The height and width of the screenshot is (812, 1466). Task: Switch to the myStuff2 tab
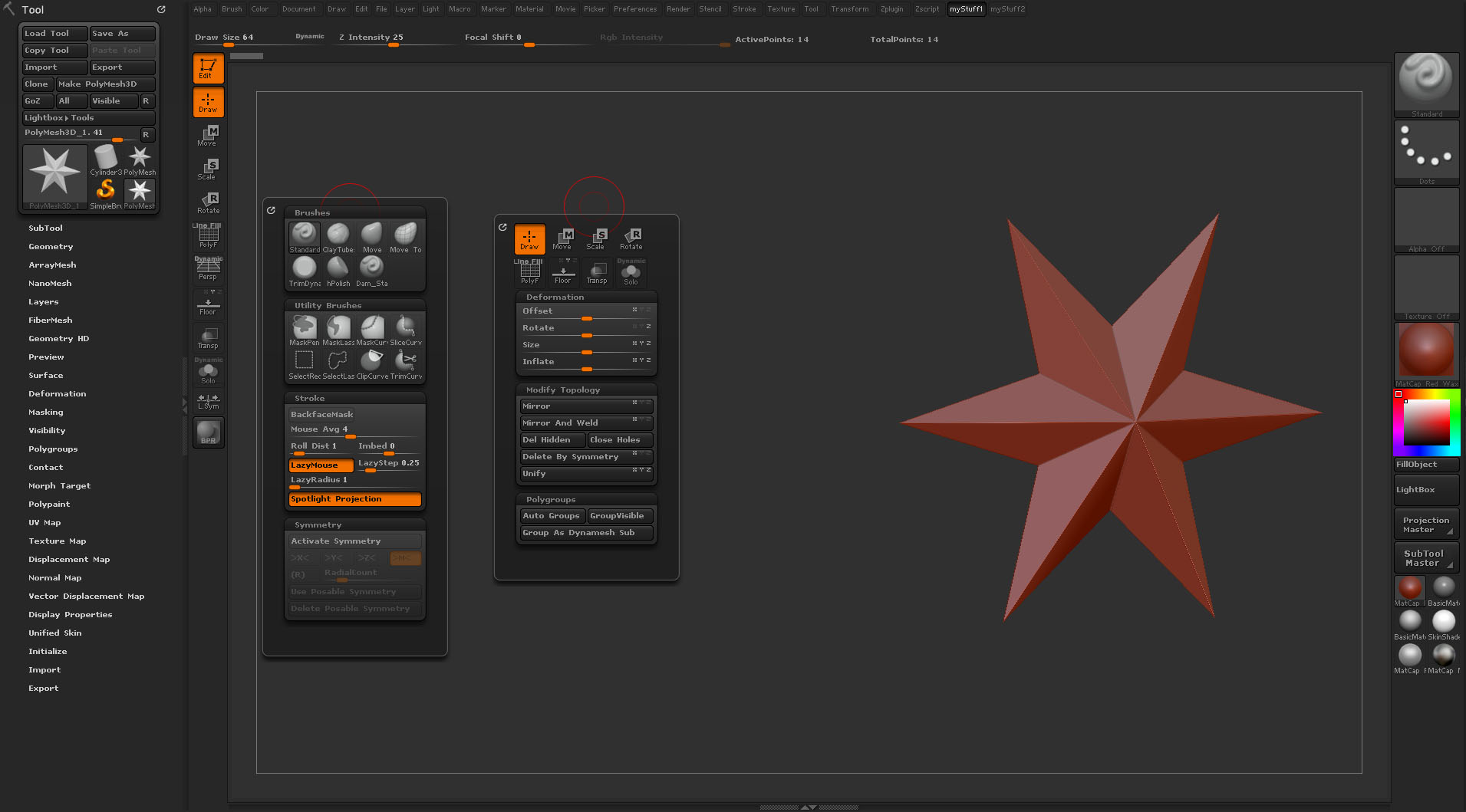1007,9
